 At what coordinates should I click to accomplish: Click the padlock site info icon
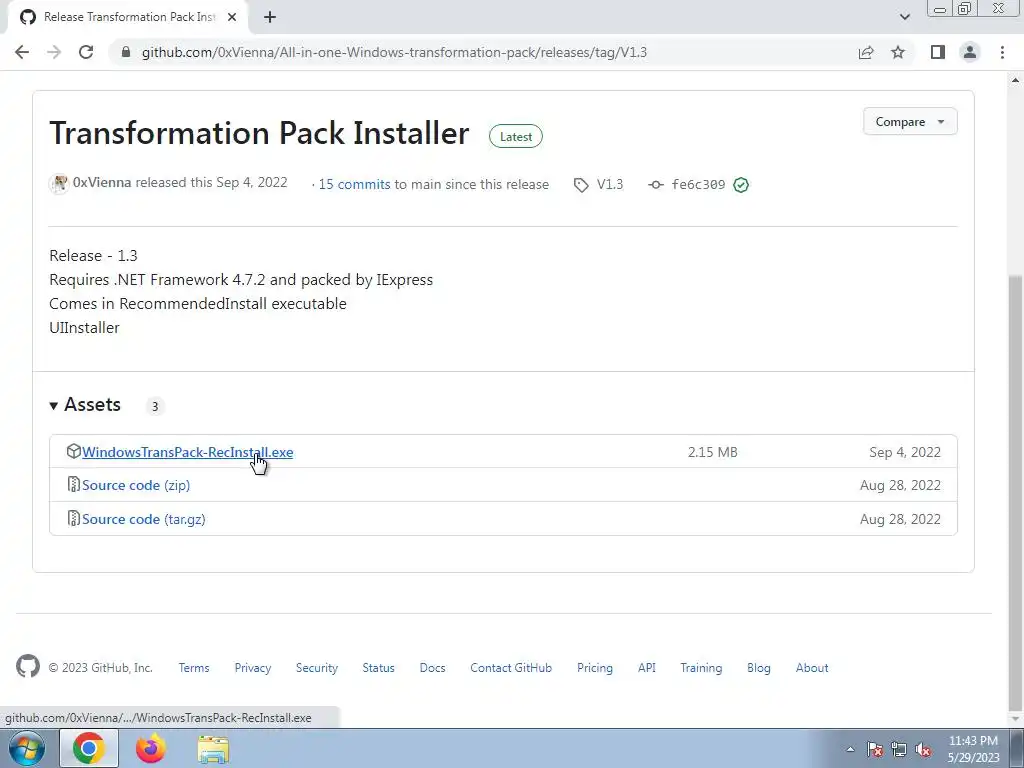click(x=126, y=52)
